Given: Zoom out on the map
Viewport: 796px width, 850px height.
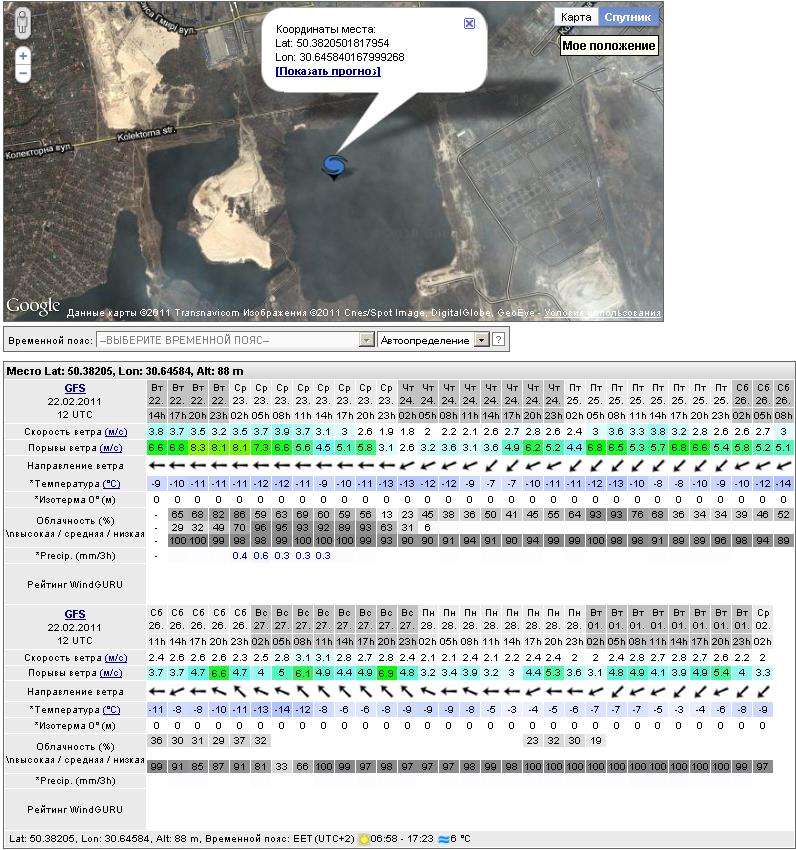Looking at the screenshot, I should pos(22,73).
